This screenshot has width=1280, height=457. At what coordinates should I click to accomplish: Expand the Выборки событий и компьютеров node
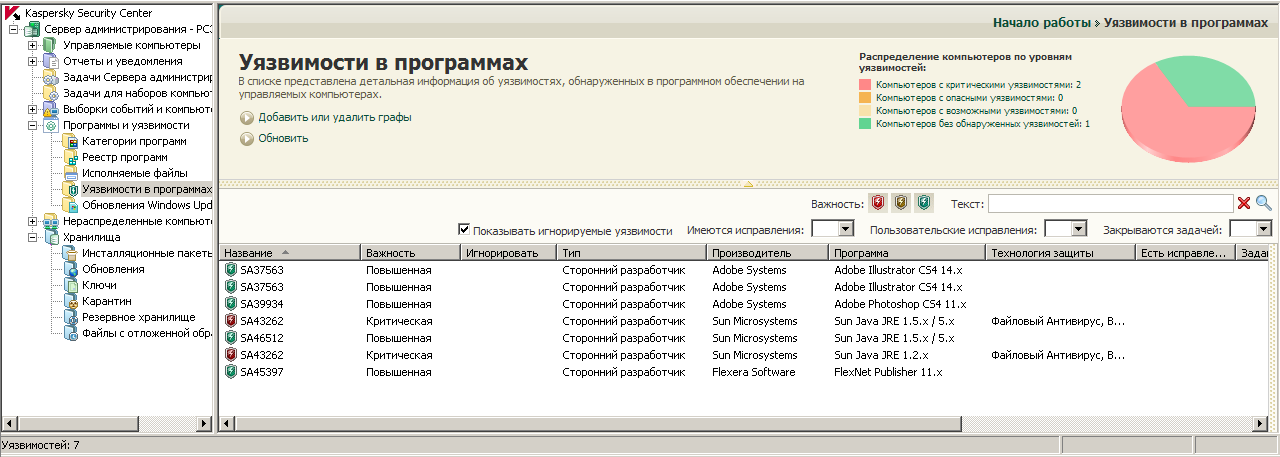32,109
